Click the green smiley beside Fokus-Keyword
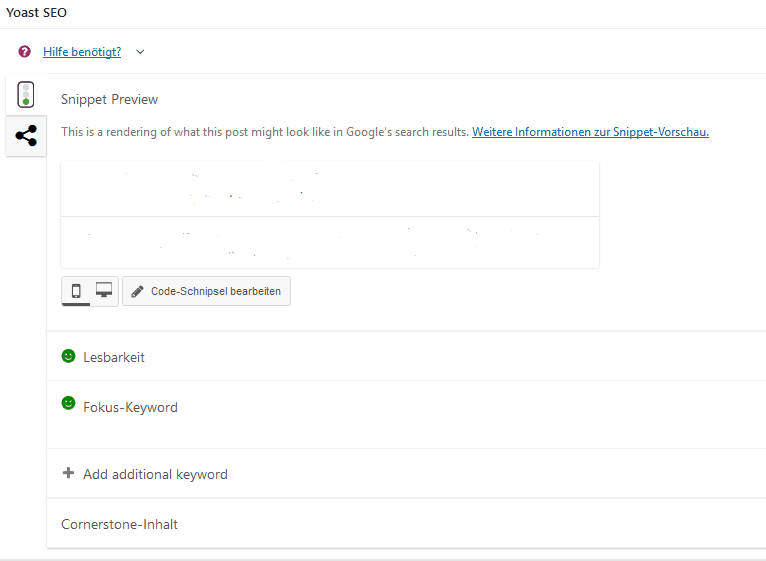The image size is (766, 561). 68,403
